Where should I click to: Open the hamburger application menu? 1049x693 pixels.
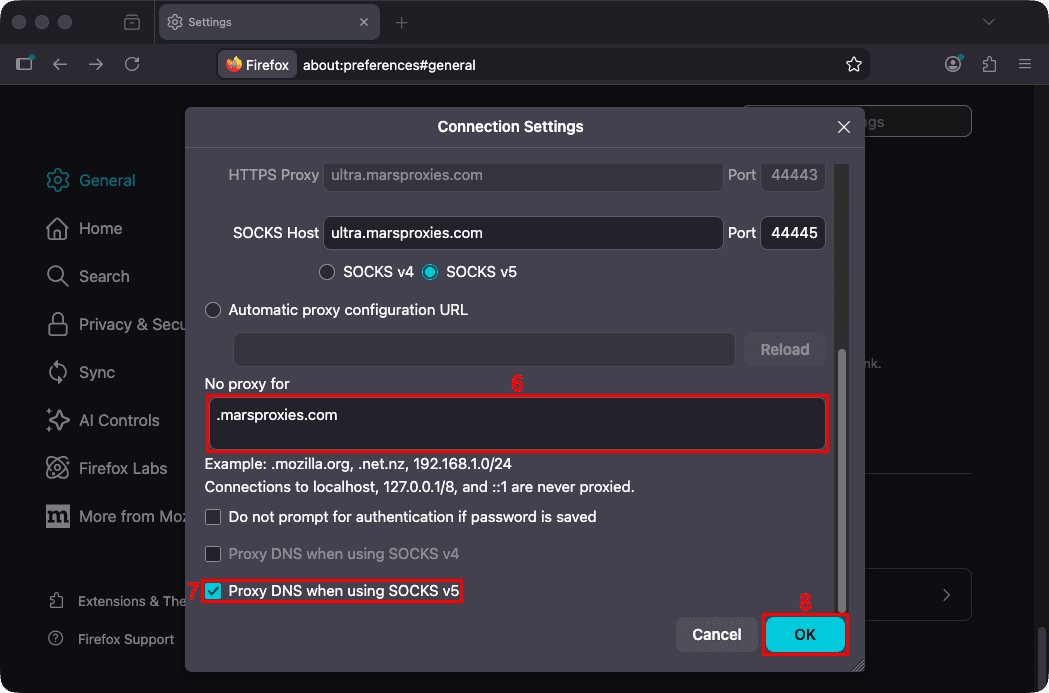click(x=1025, y=64)
